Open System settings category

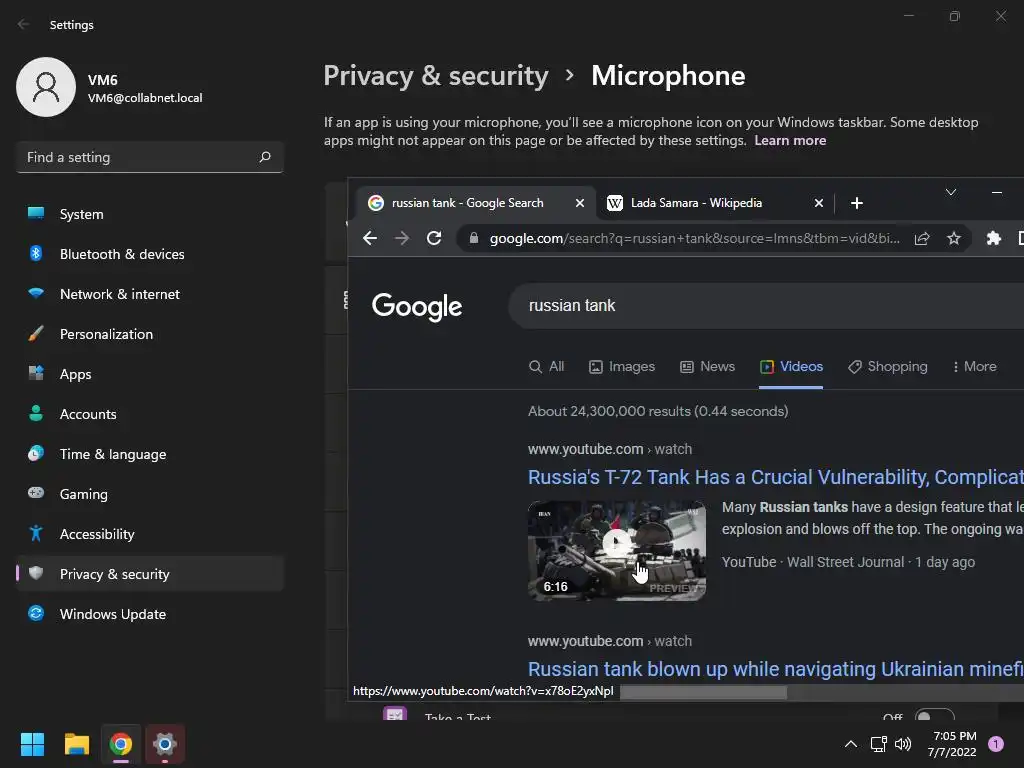click(x=150, y=214)
